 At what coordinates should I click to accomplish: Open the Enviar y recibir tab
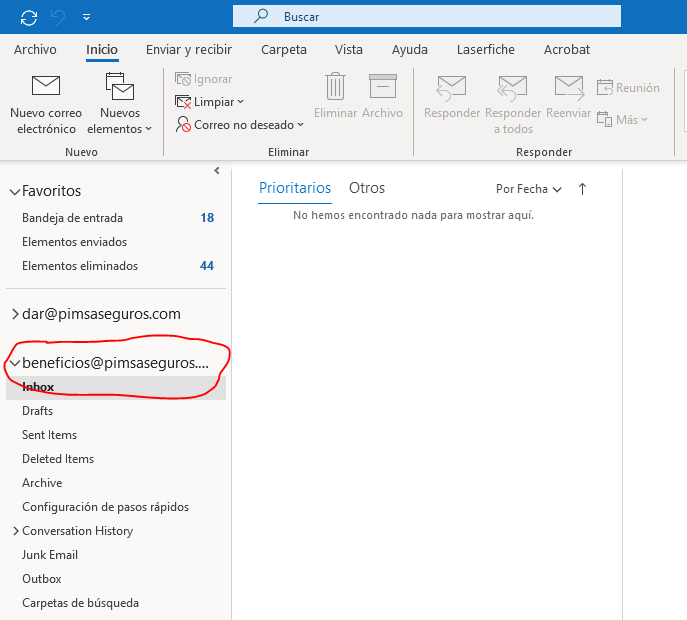pyautogui.click(x=189, y=50)
